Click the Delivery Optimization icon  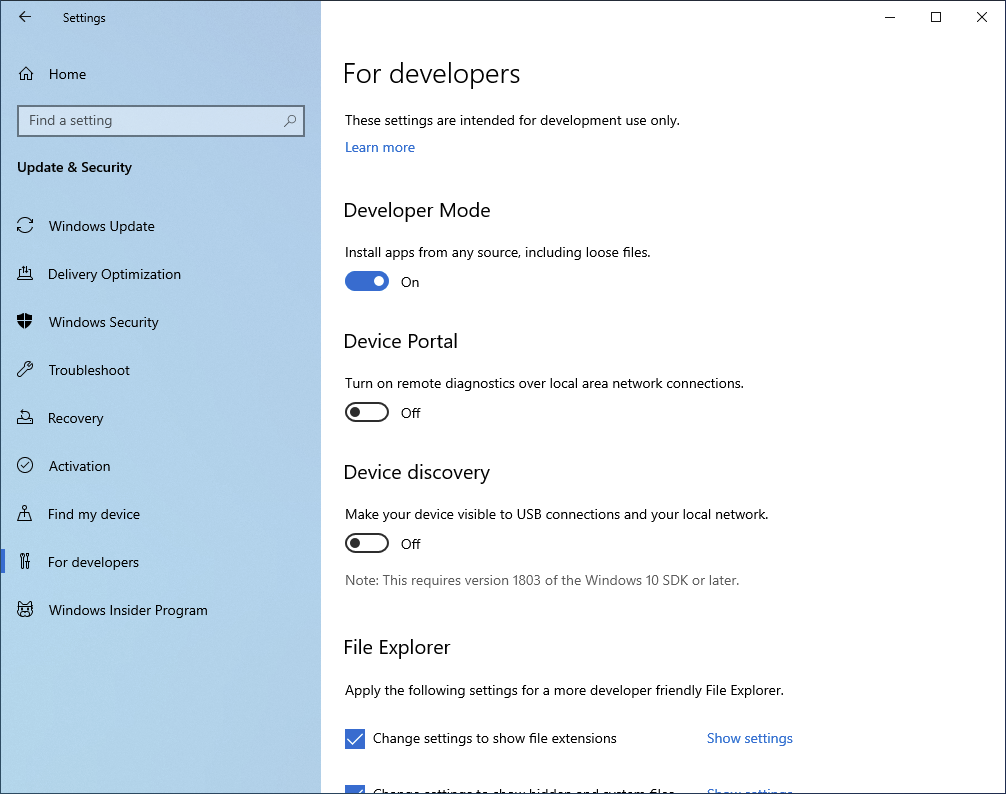point(26,274)
